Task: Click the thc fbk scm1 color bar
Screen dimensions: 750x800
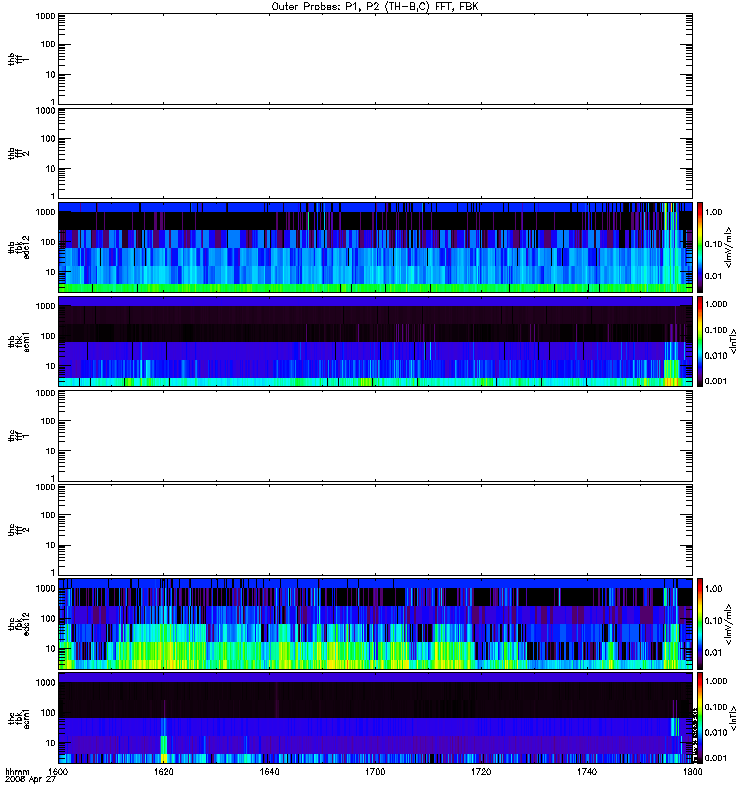Action: [x=700, y=718]
